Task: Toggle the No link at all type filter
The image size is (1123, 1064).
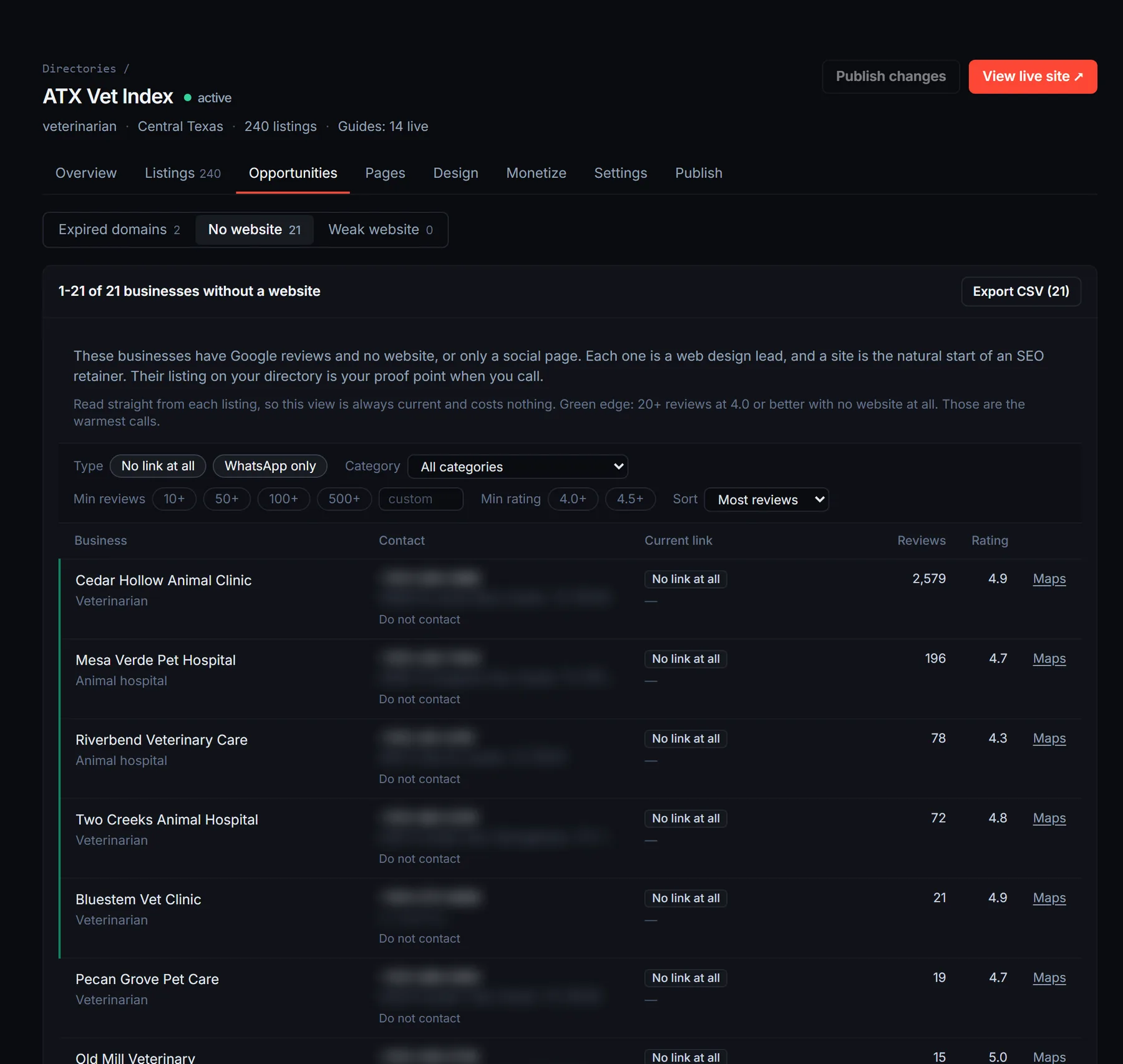Action: 158,466
